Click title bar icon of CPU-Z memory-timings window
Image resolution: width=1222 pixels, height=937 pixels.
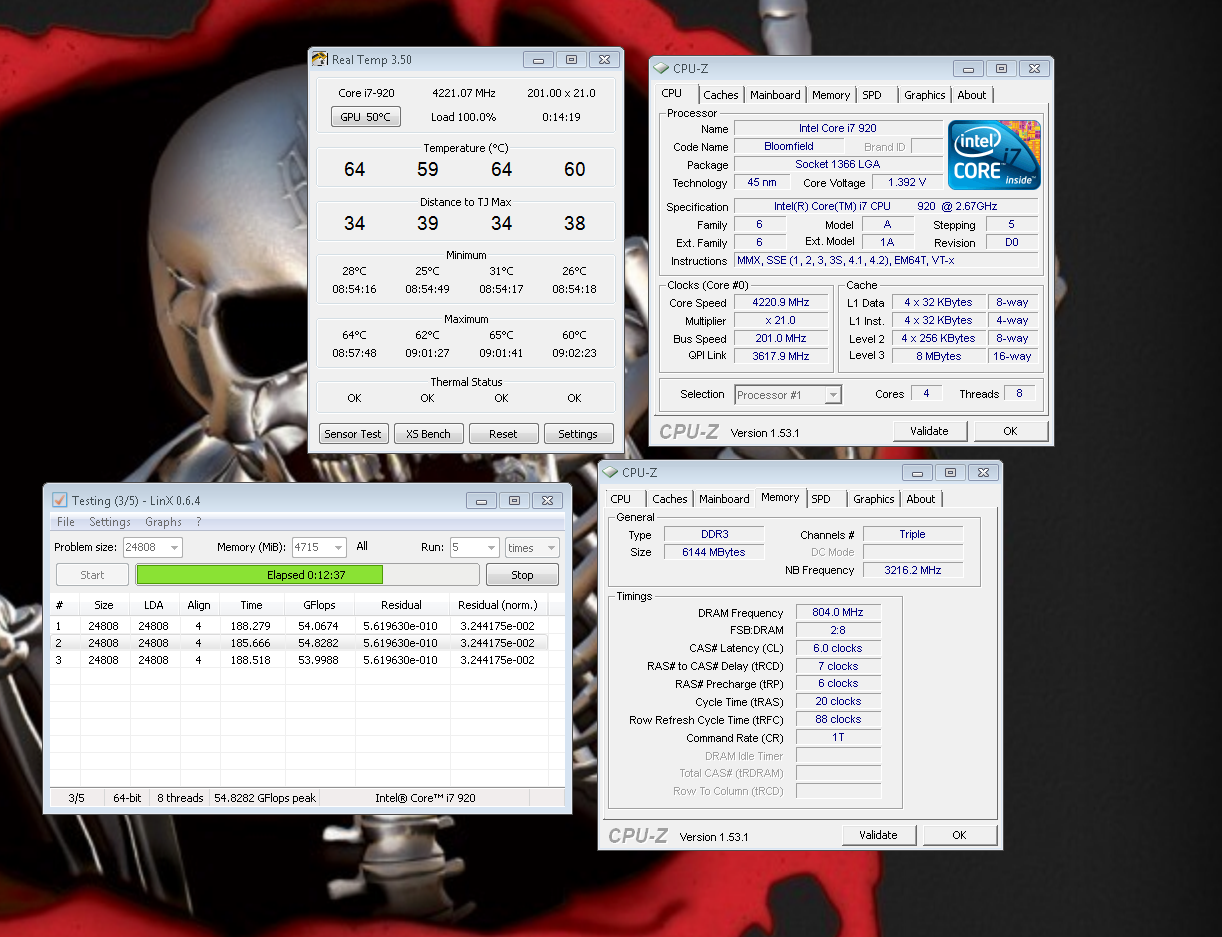coord(610,473)
